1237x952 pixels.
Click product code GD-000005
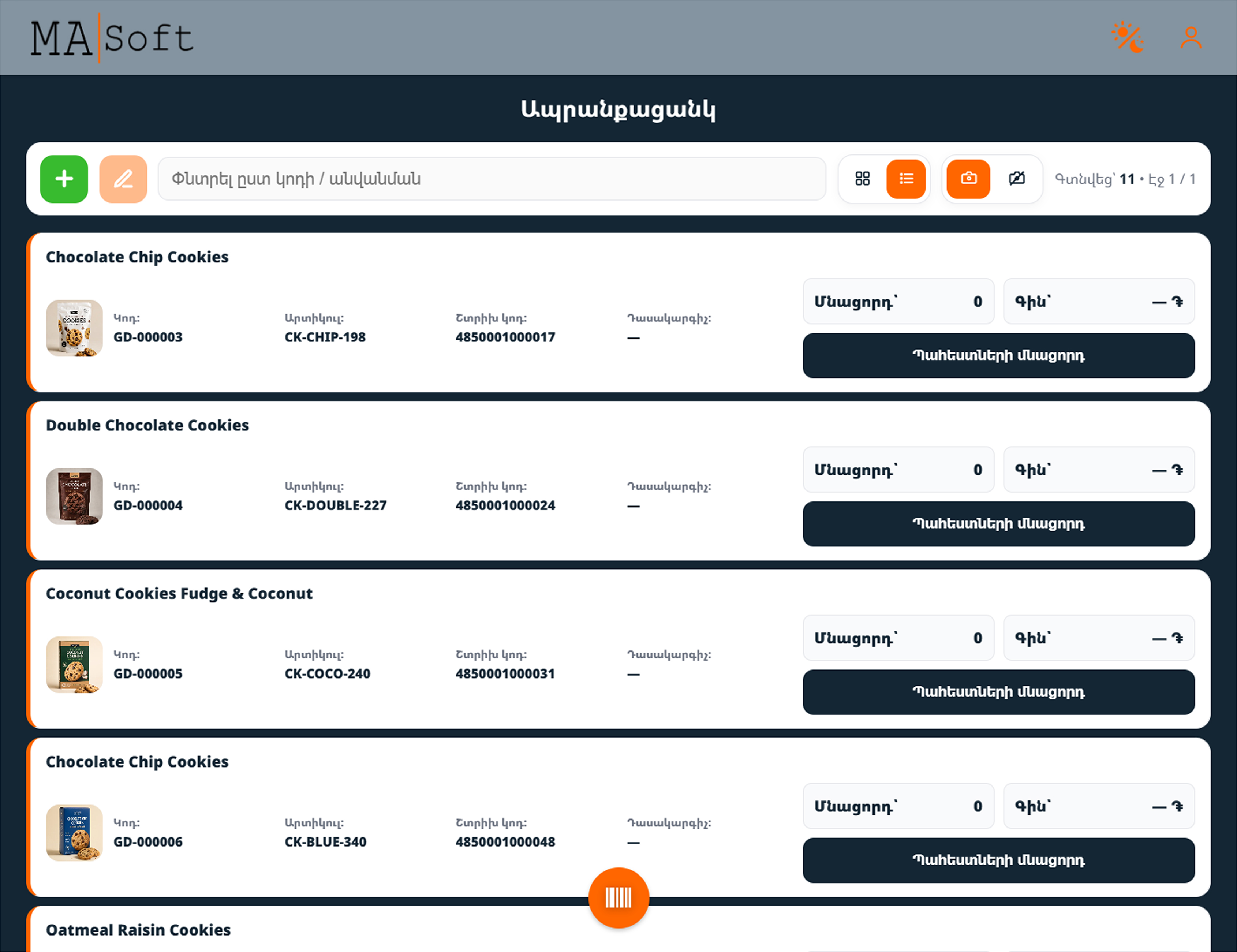click(x=148, y=673)
